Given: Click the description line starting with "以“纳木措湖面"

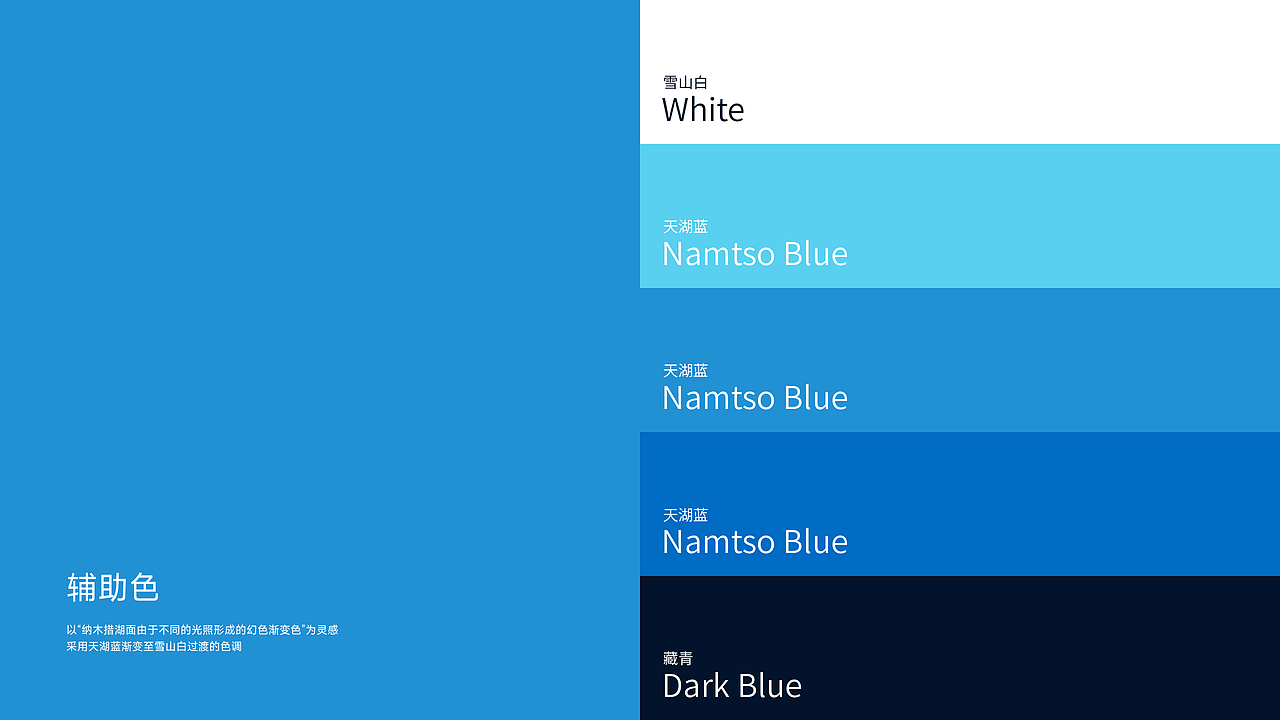Looking at the screenshot, I should (202, 630).
